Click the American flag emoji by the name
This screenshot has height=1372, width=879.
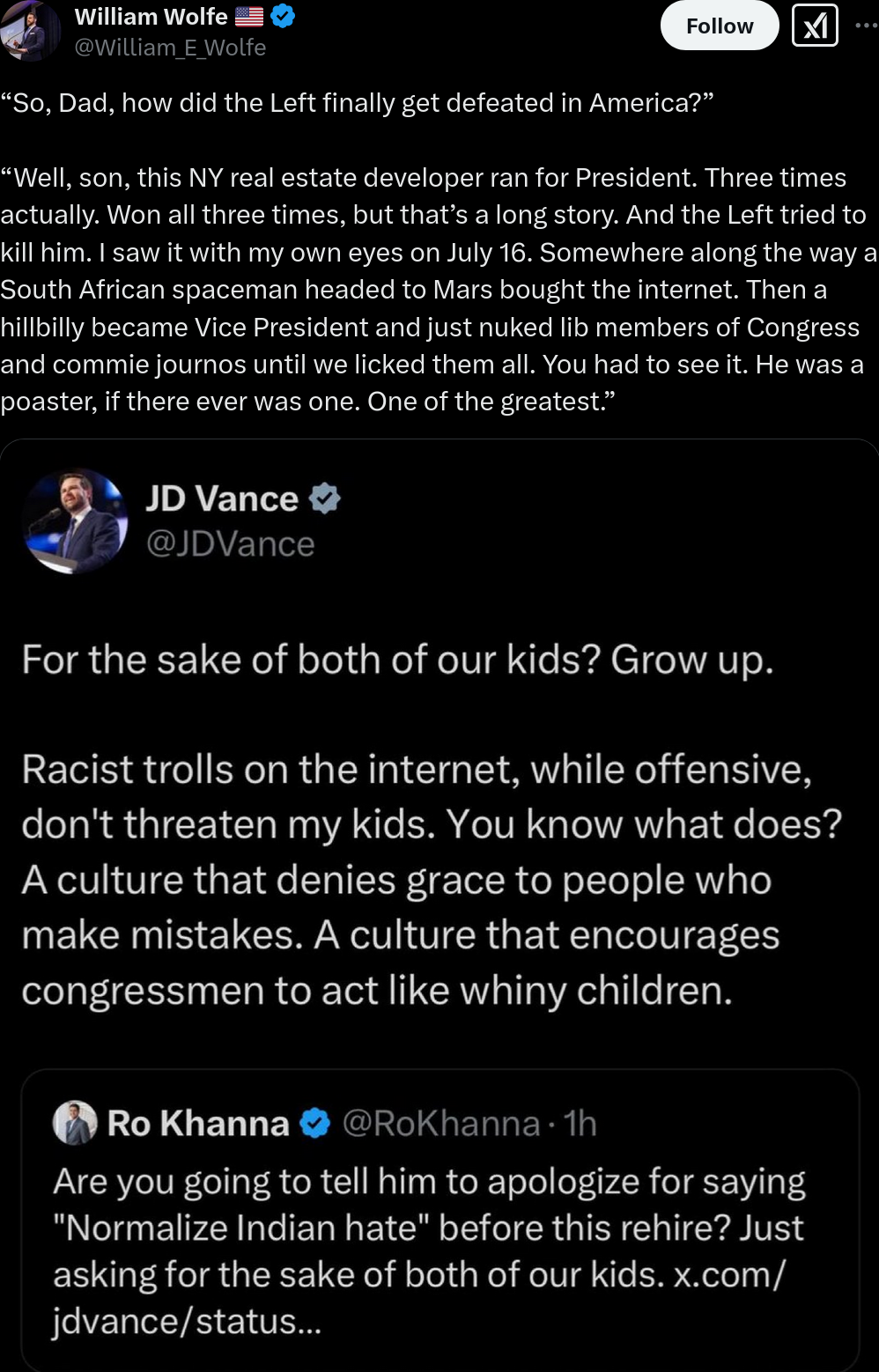tap(249, 16)
